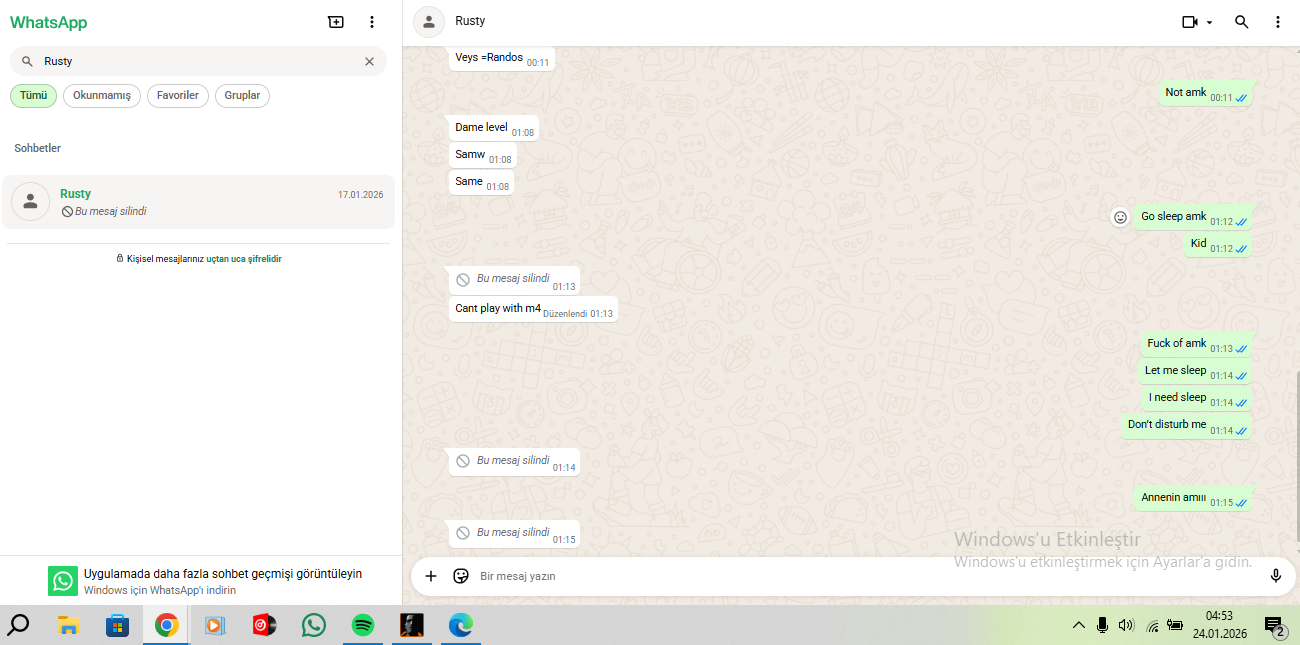Open the emoji and sticker picker icon
Image resolution: width=1300 pixels, height=645 pixels.
click(x=461, y=576)
